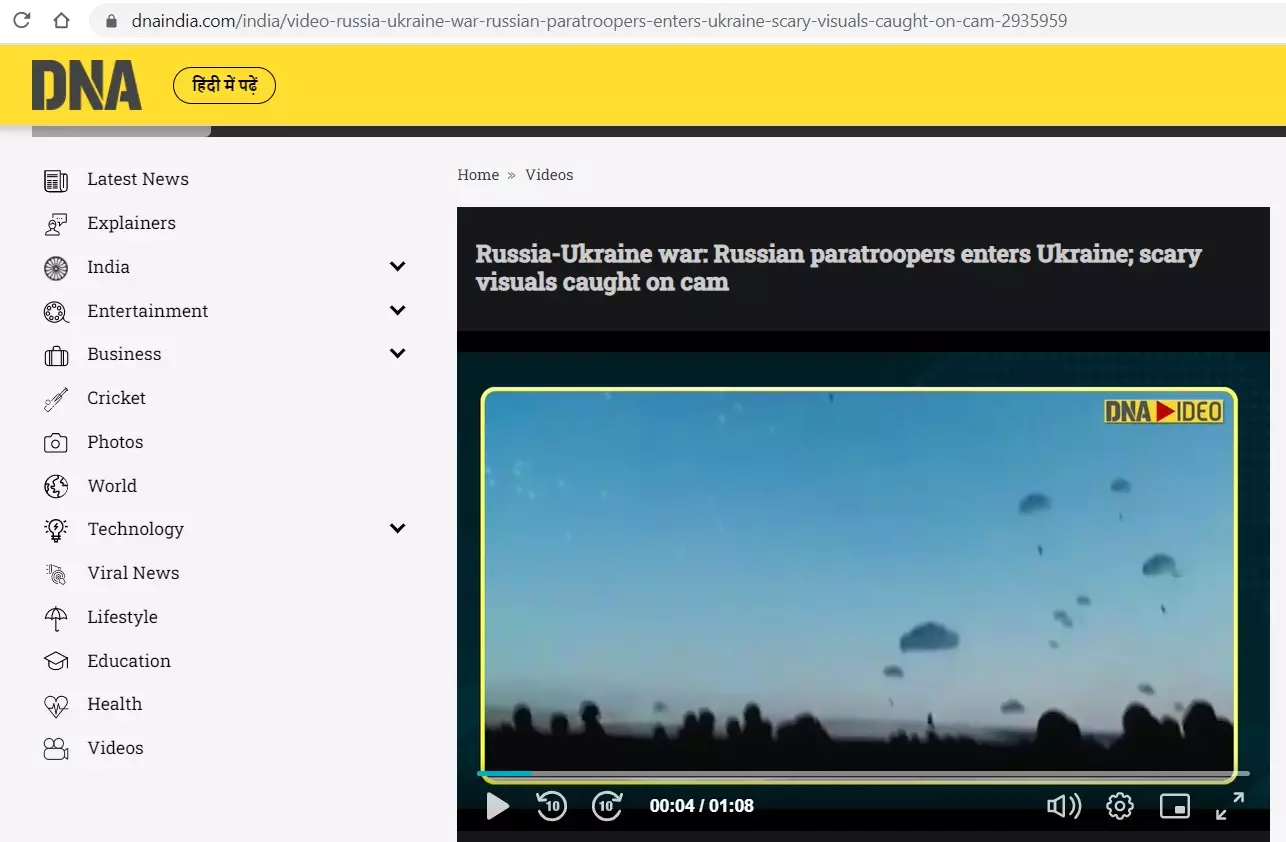
Task: Go to Cricket section
Action: [x=116, y=398]
